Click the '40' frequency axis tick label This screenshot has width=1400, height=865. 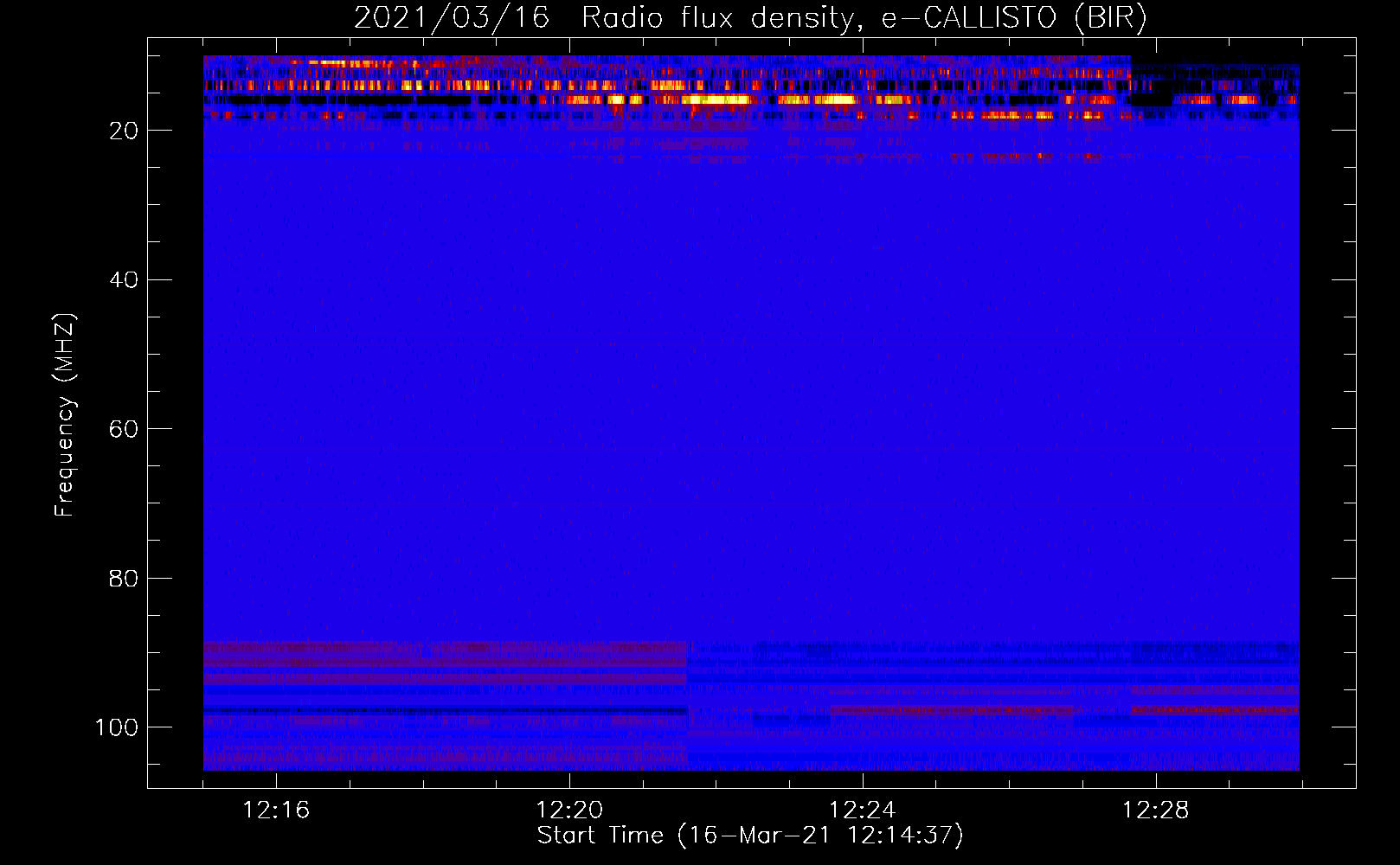click(x=124, y=280)
